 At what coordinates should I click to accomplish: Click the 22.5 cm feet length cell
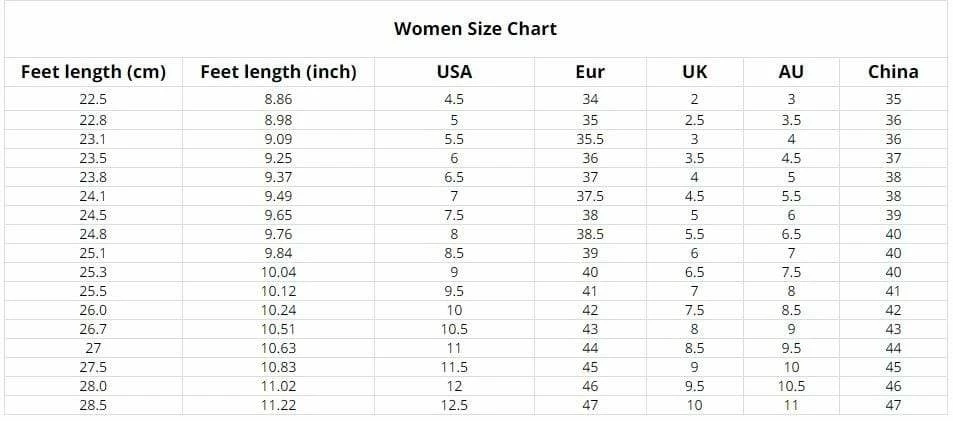point(93,99)
